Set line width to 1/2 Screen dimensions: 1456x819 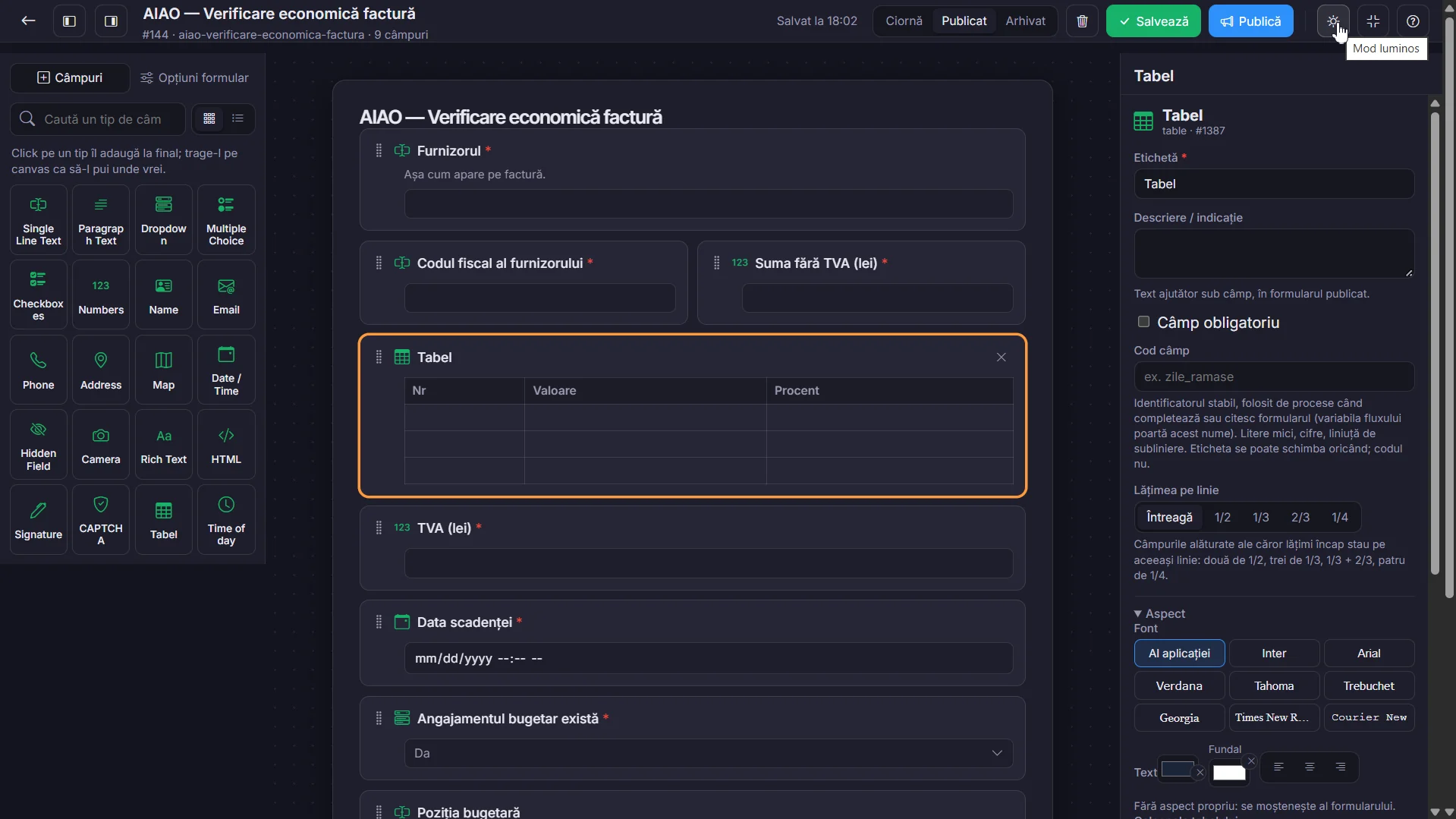coord(1222,517)
